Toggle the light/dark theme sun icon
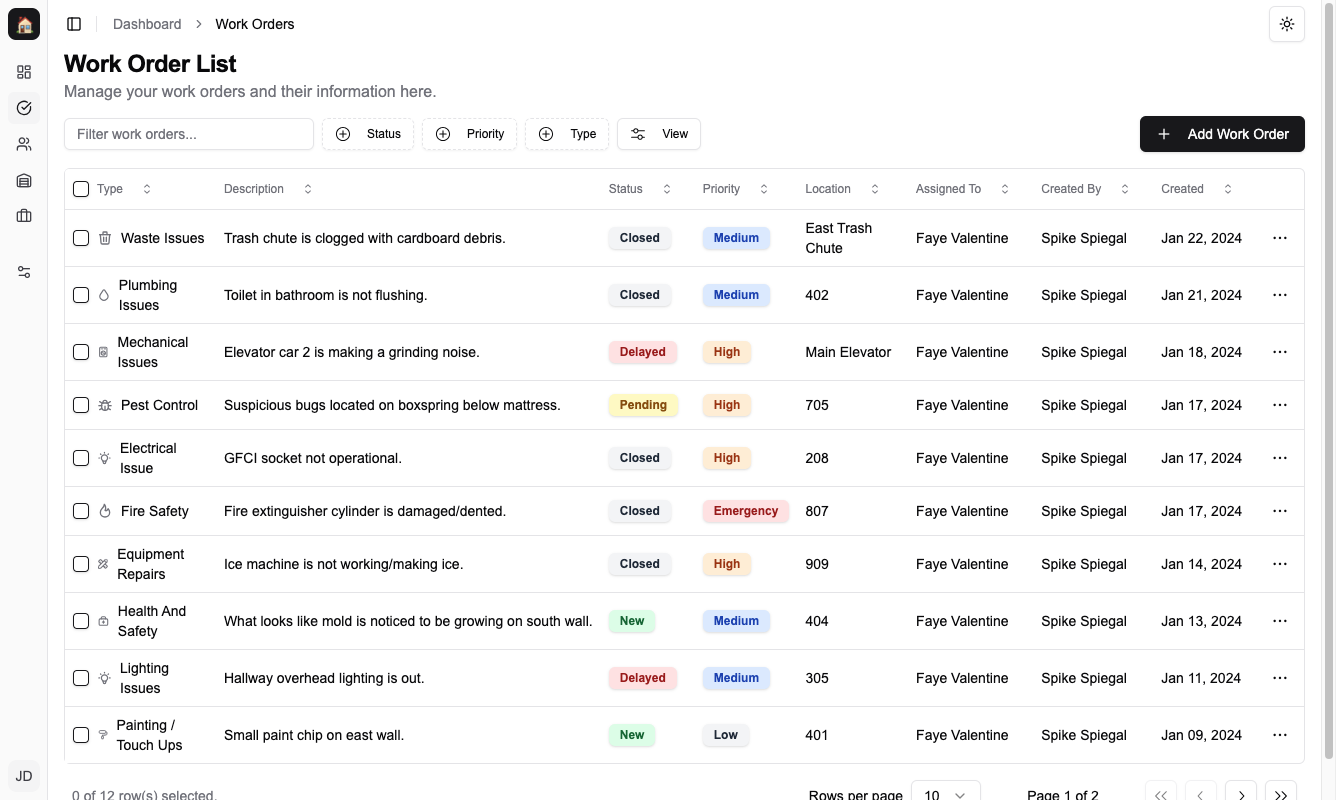The image size is (1336, 800). (x=1286, y=24)
